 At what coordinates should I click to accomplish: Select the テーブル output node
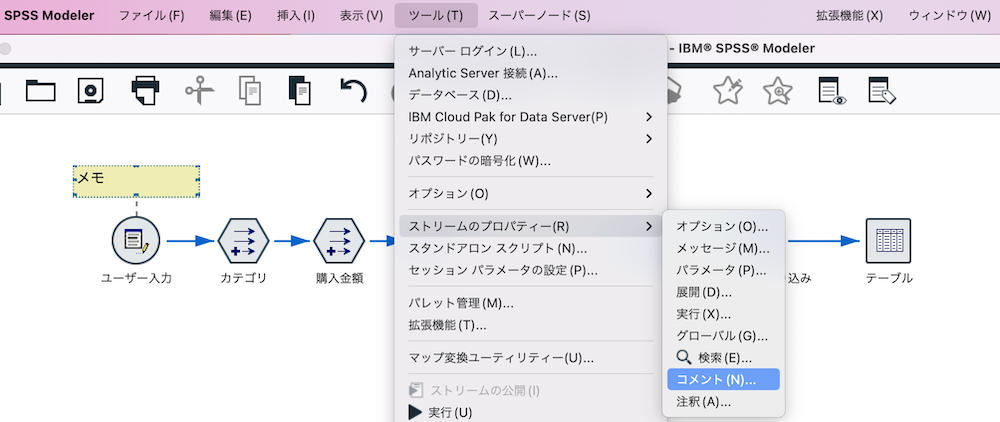[888, 241]
